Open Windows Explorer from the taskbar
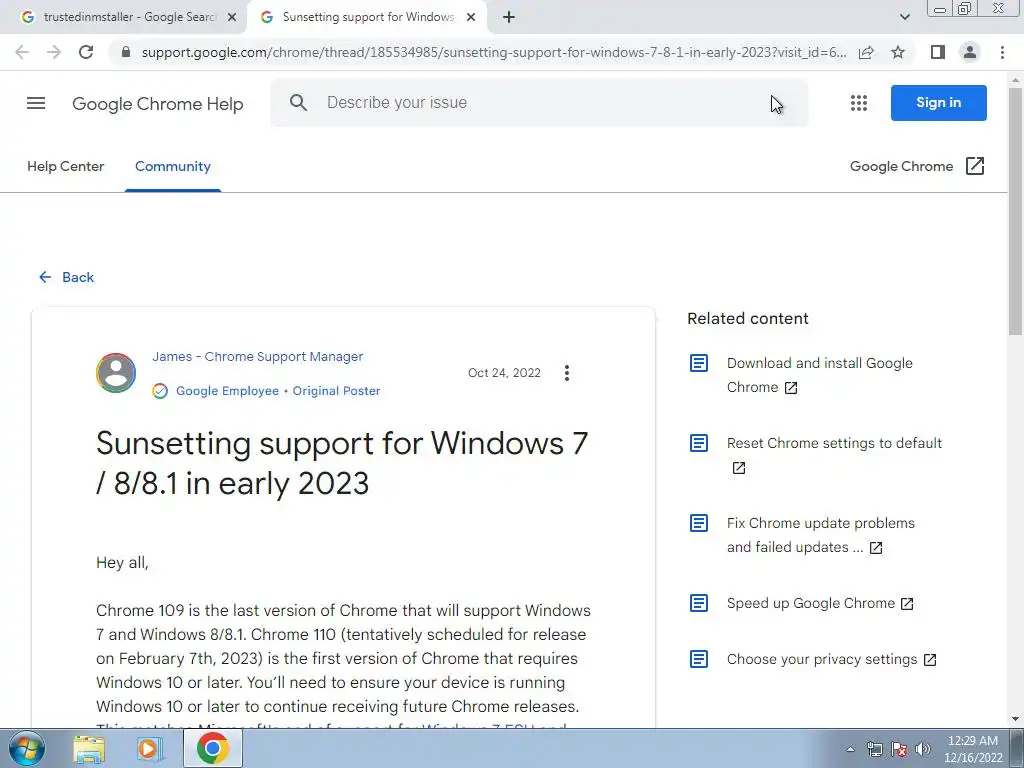The image size is (1024, 768). [x=89, y=748]
